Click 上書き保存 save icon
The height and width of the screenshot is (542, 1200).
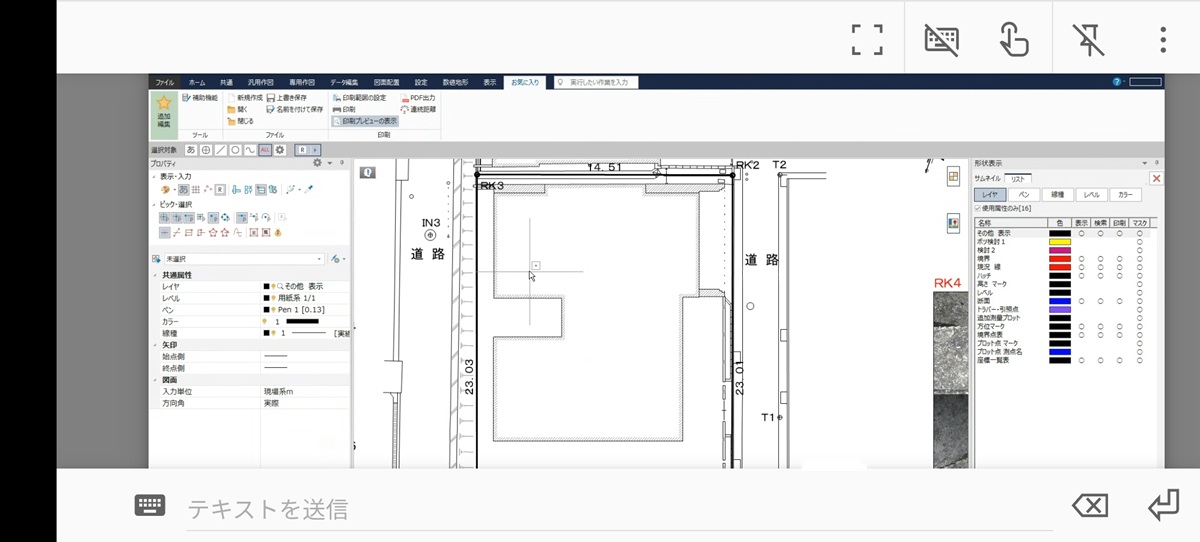(x=271, y=98)
